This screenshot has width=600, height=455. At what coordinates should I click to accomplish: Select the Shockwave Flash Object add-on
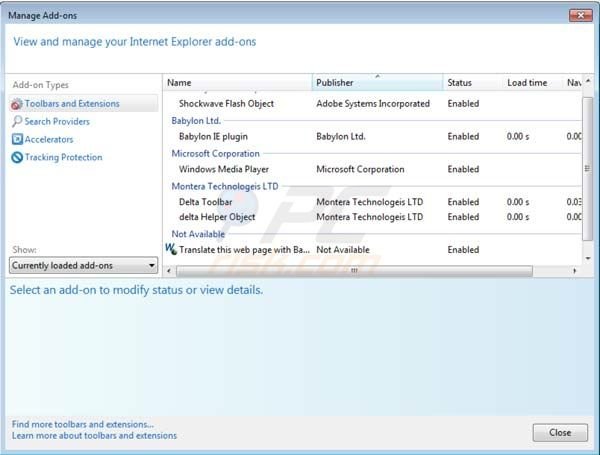pyautogui.click(x=226, y=104)
